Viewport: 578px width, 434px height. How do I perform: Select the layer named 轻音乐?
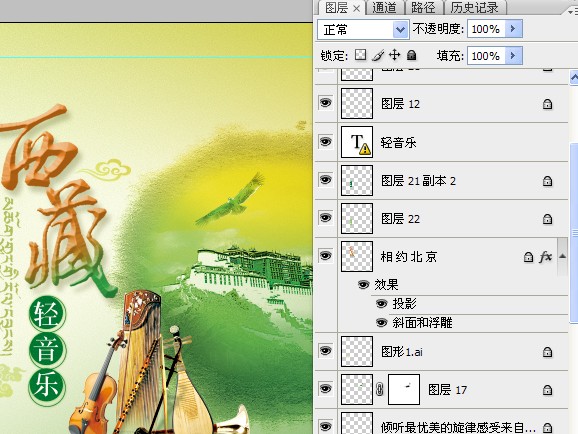click(x=398, y=142)
